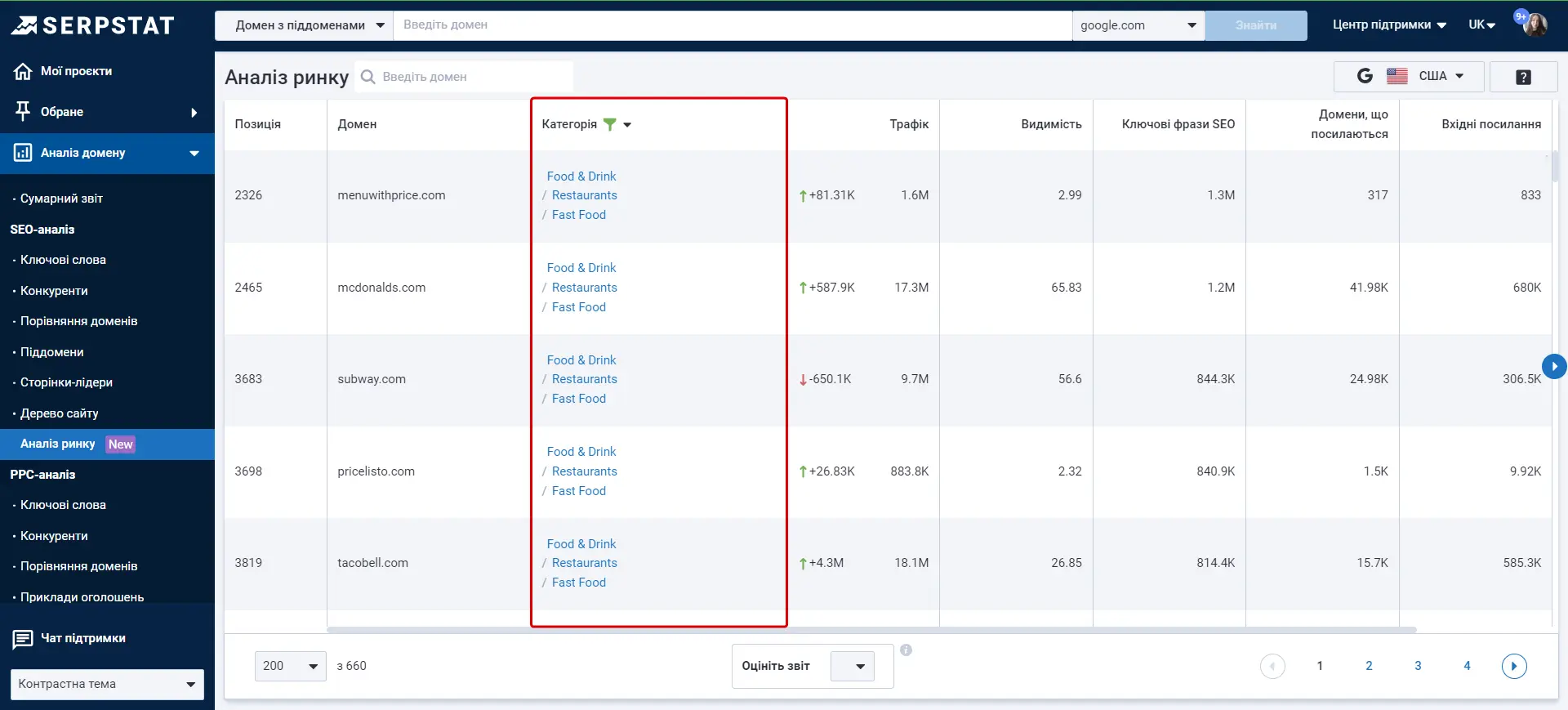Open PPC Domain comparison menu item
Viewport: 1568px width, 710px height.
(78, 566)
